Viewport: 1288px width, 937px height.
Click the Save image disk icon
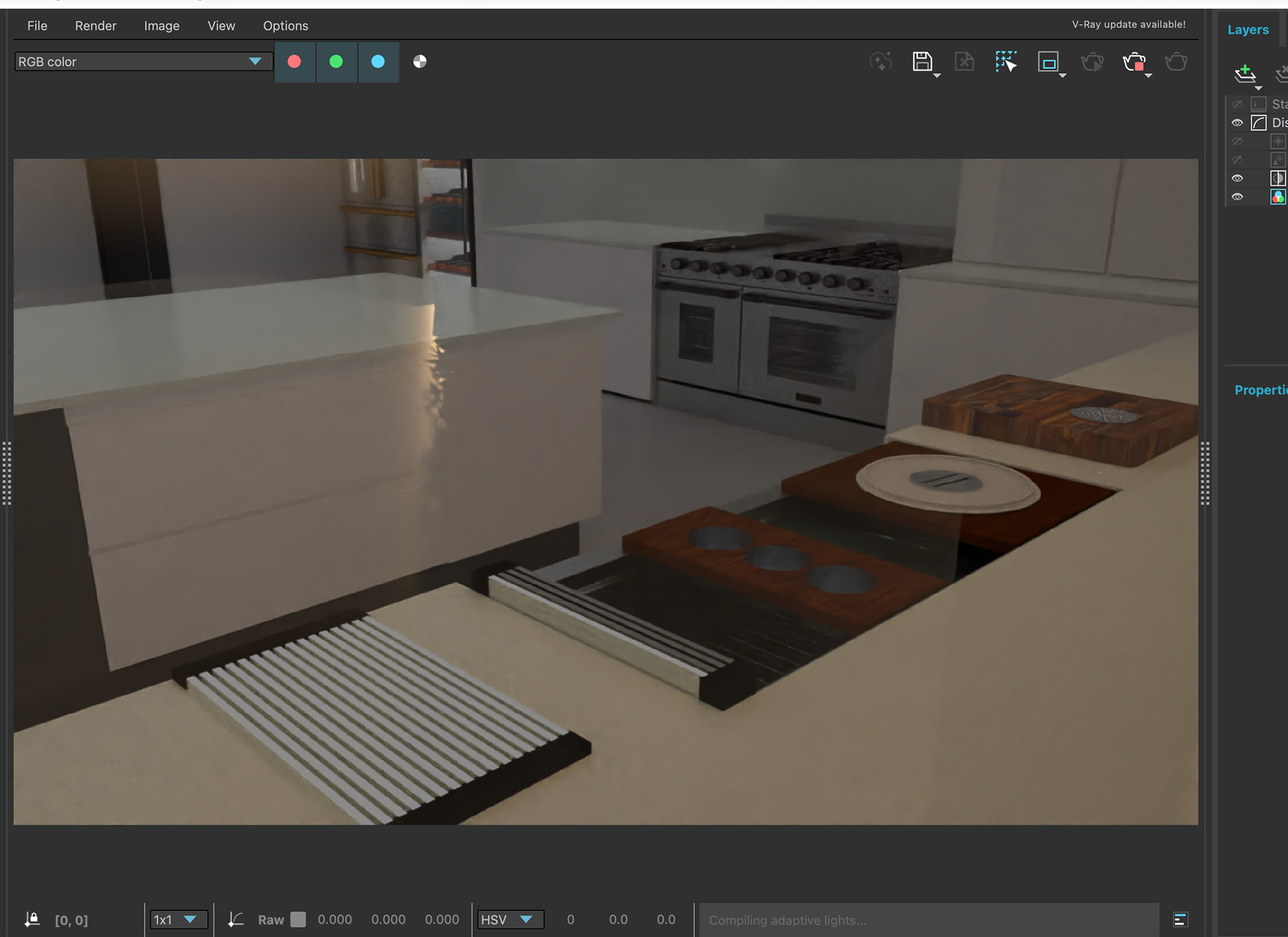pyautogui.click(x=922, y=62)
